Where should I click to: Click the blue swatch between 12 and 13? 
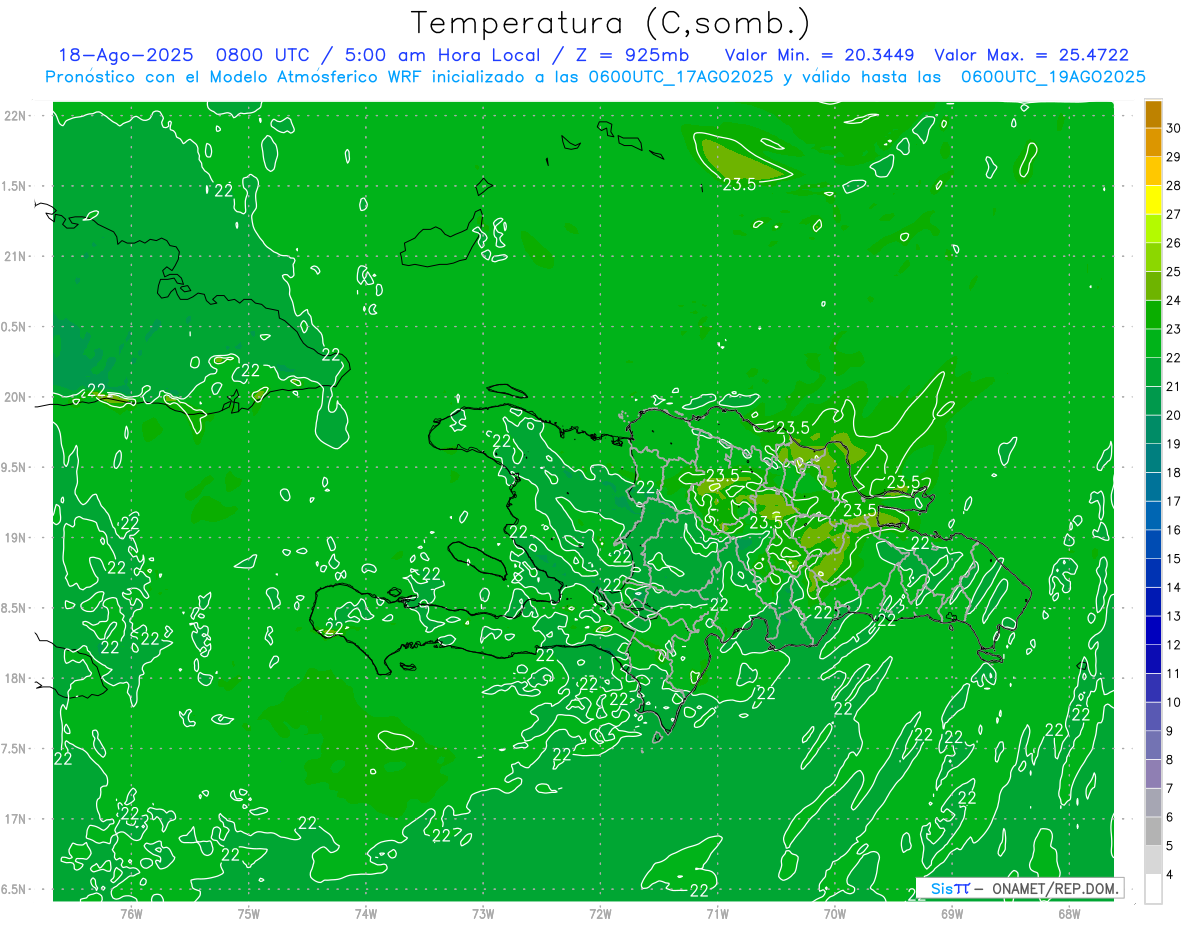[1153, 631]
